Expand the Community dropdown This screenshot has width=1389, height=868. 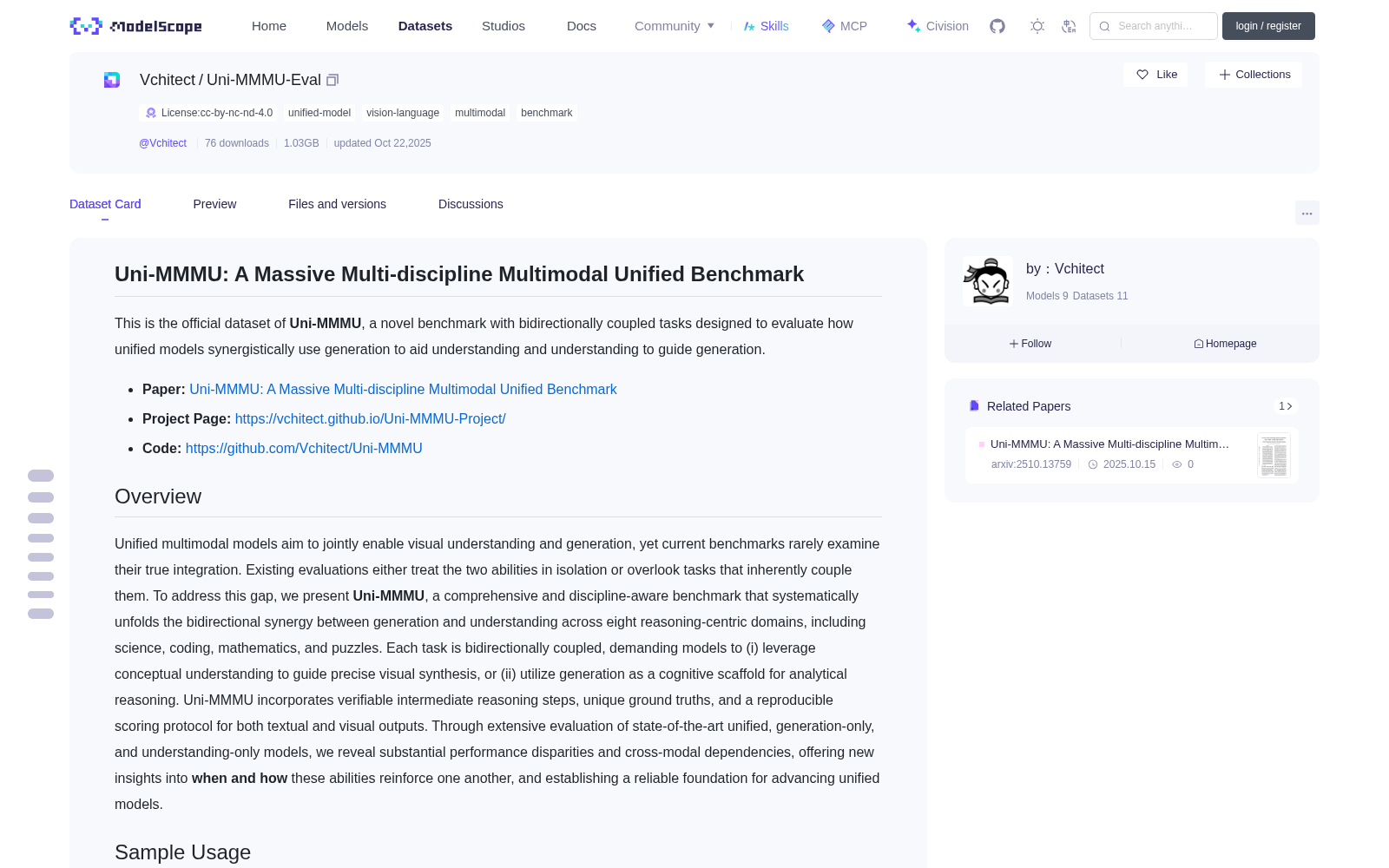click(x=675, y=26)
